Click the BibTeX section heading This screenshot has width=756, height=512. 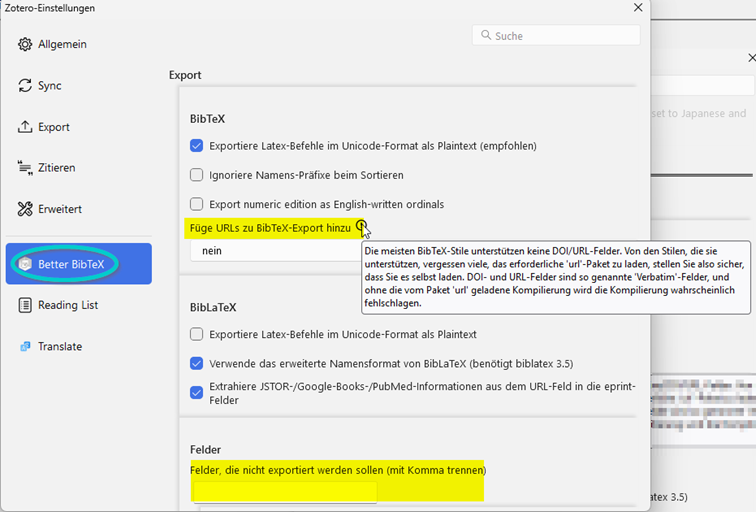(207, 119)
